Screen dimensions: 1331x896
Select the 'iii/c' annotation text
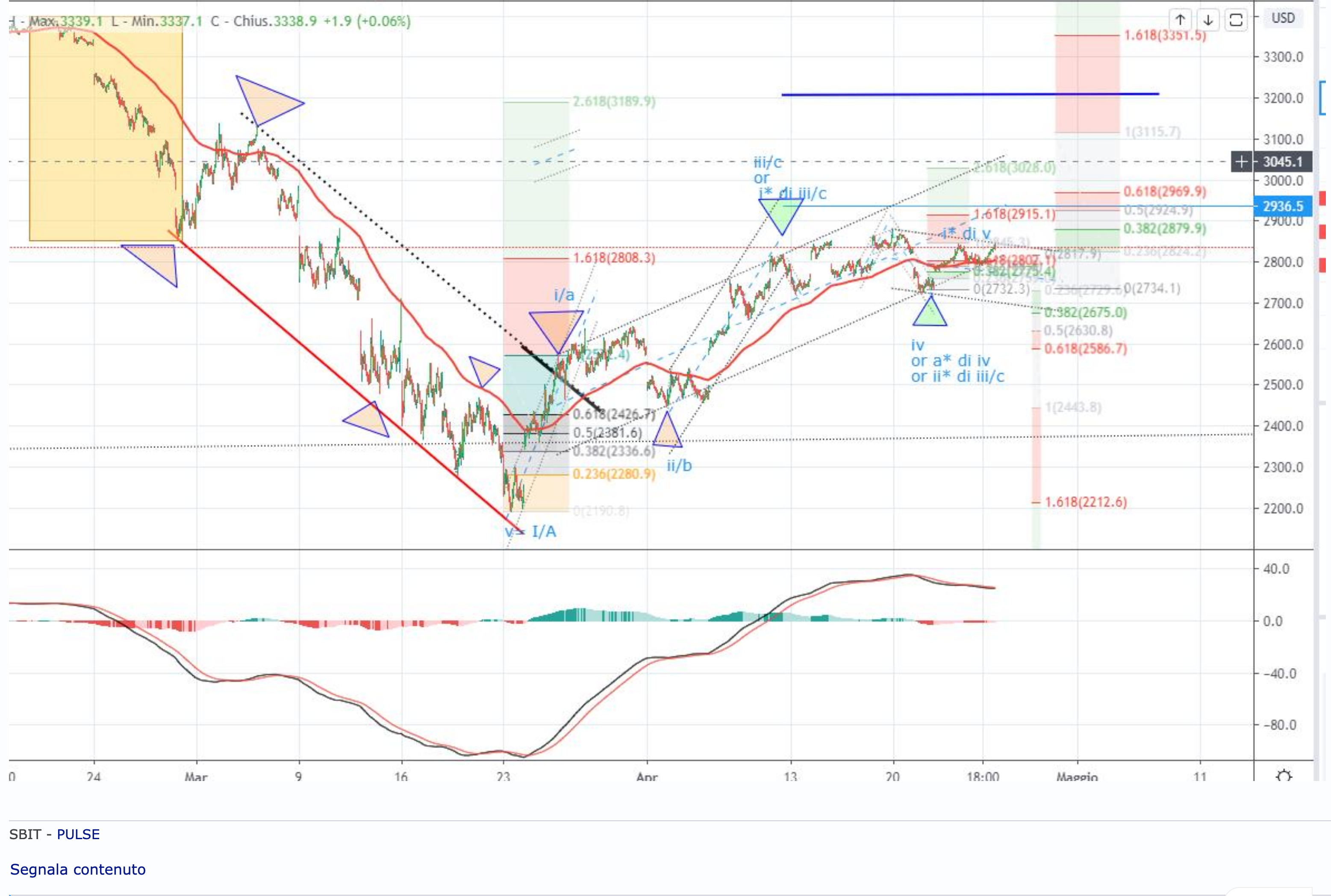coord(769,162)
